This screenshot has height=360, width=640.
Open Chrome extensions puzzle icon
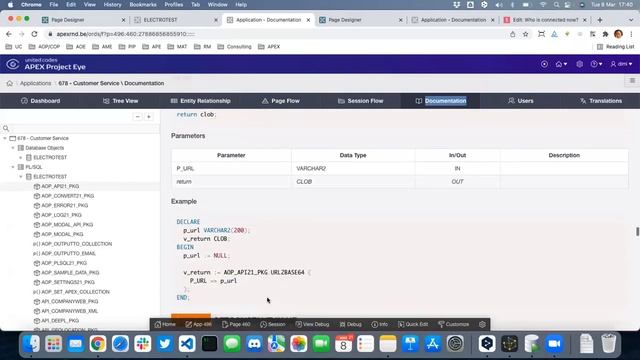[x=605, y=34]
